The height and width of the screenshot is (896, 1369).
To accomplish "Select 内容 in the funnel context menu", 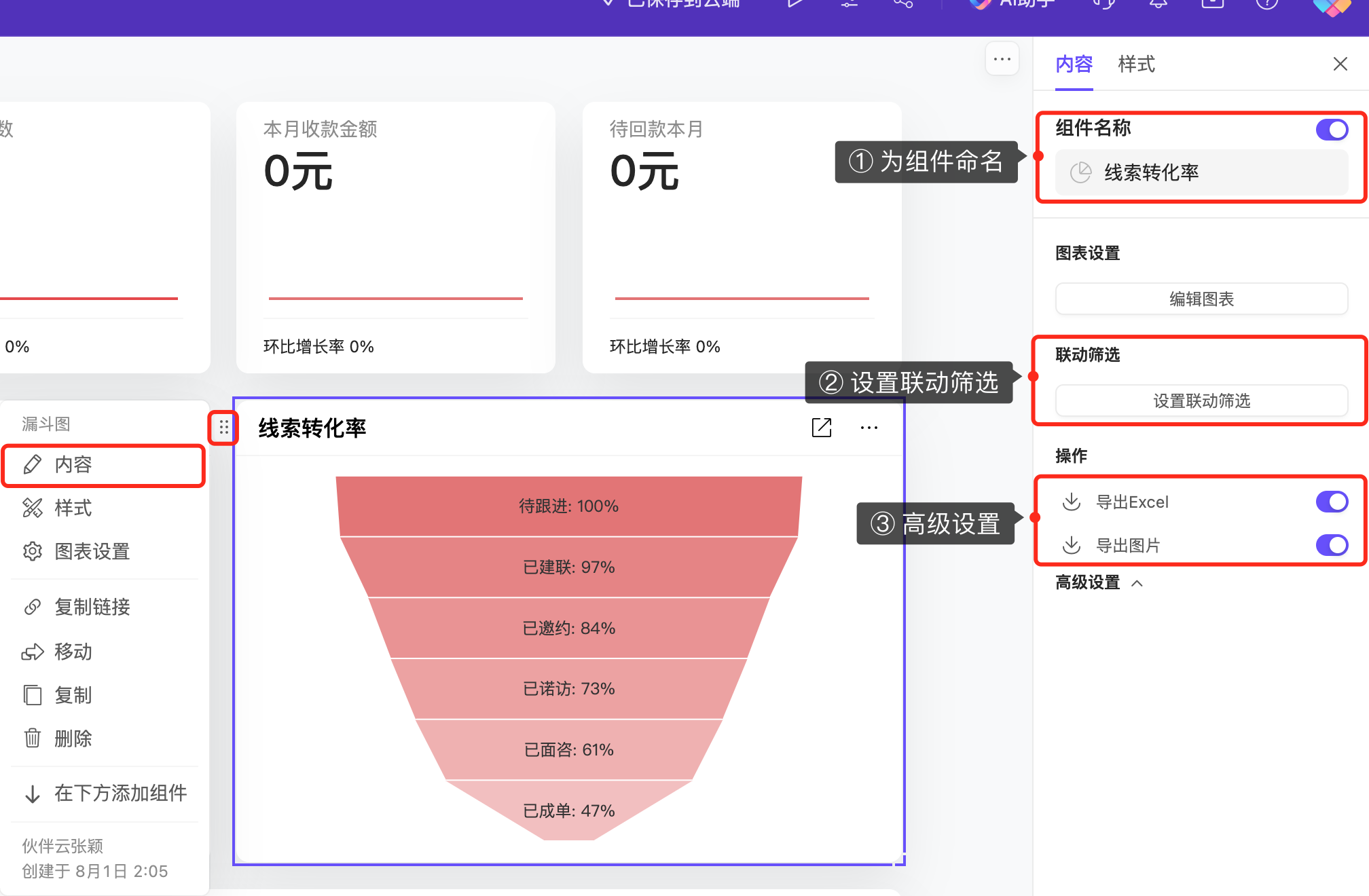I will point(103,465).
